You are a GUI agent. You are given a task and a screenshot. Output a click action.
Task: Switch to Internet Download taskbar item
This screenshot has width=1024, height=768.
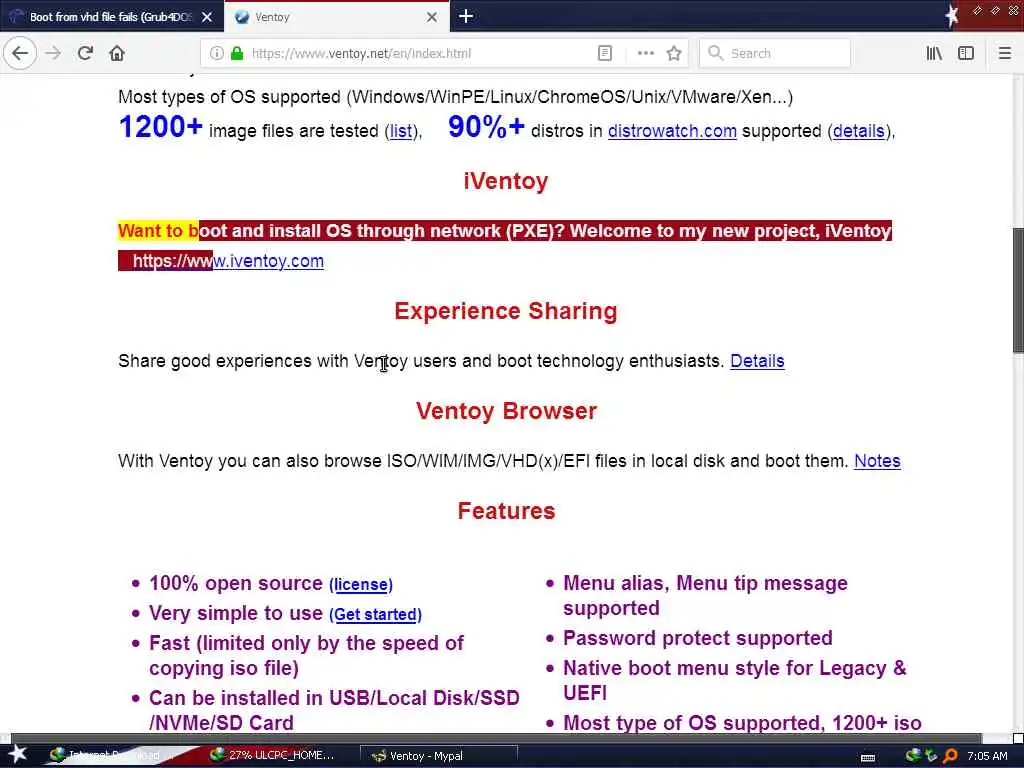(111, 756)
